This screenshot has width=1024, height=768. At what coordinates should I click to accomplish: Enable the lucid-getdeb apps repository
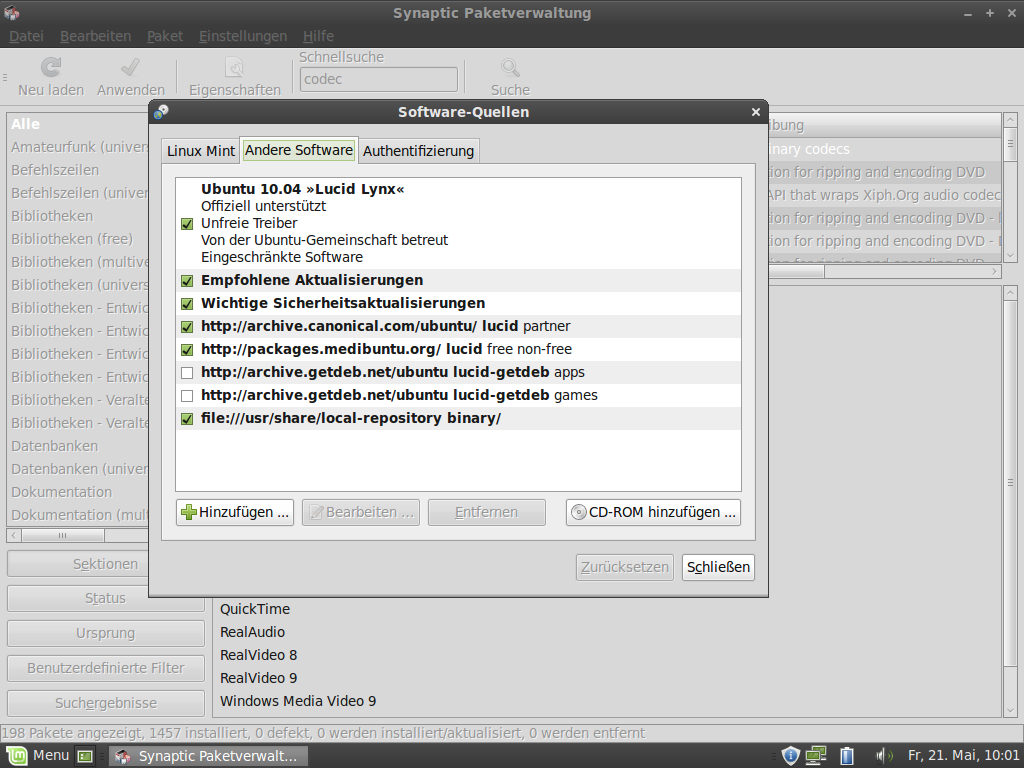187,372
